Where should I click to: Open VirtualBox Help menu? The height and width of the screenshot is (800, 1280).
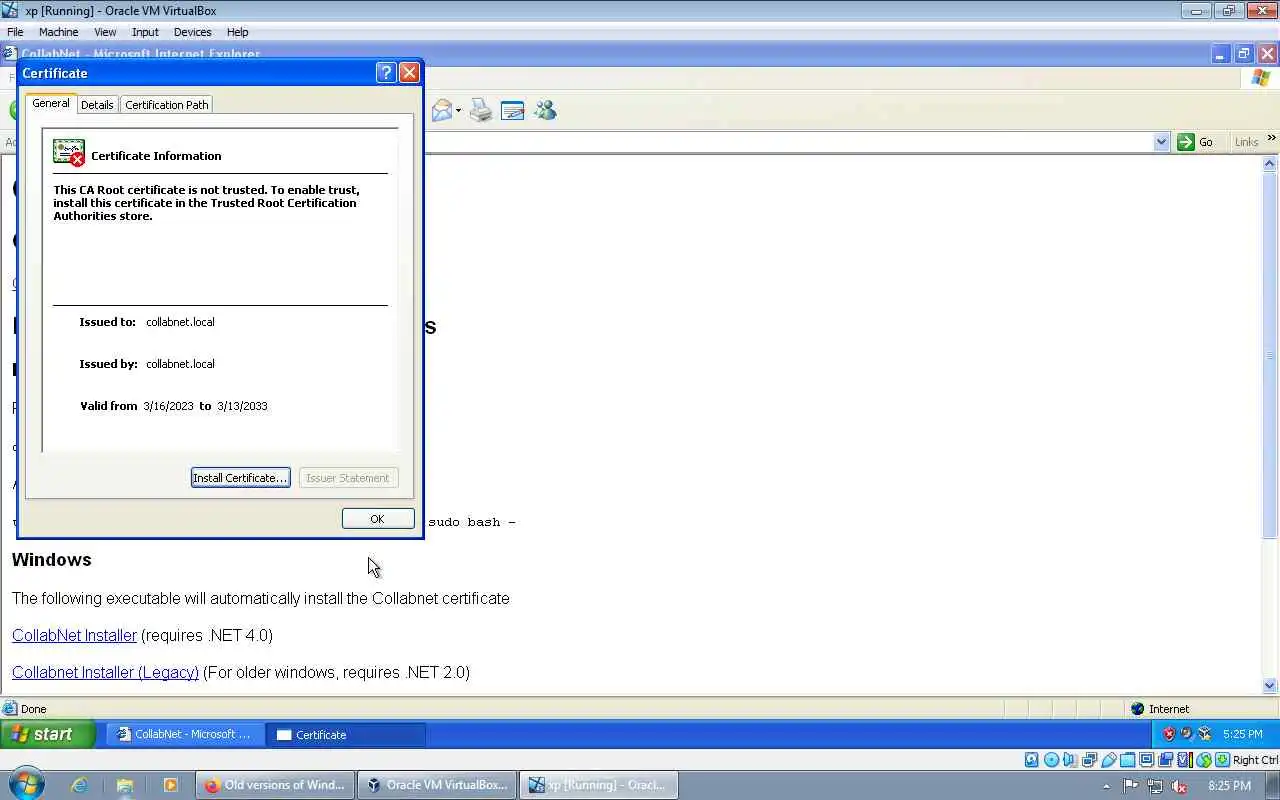pos(237,32)
